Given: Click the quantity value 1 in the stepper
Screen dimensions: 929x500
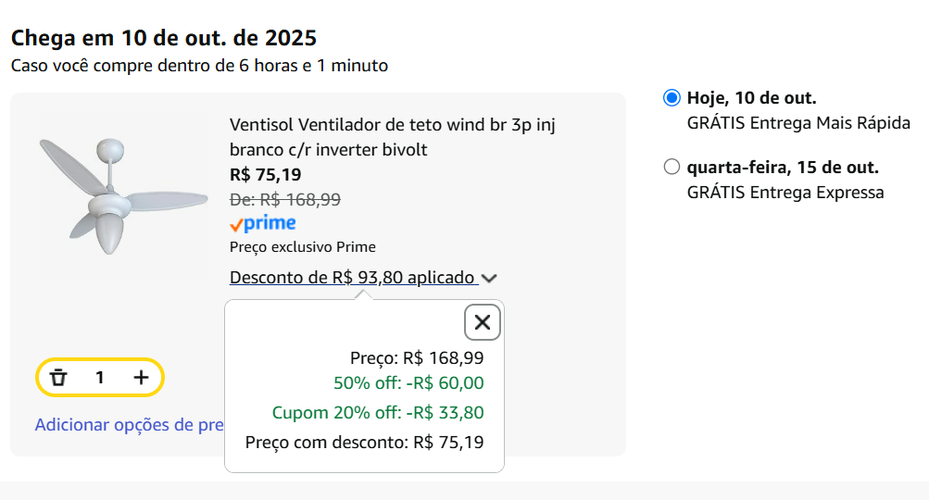Looking at the screenshot, I should (x=100, y=377).
